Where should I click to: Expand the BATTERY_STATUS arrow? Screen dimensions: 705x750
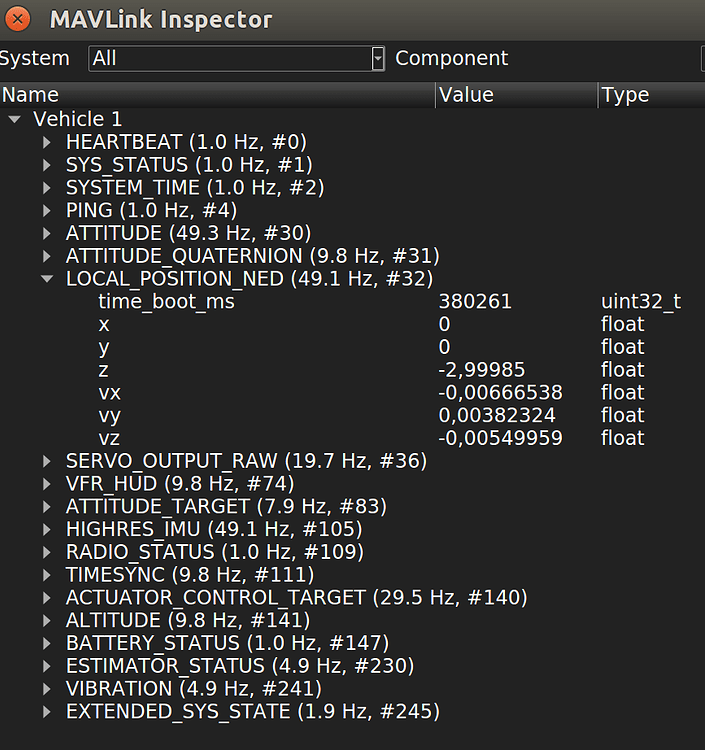coord(47,643)
